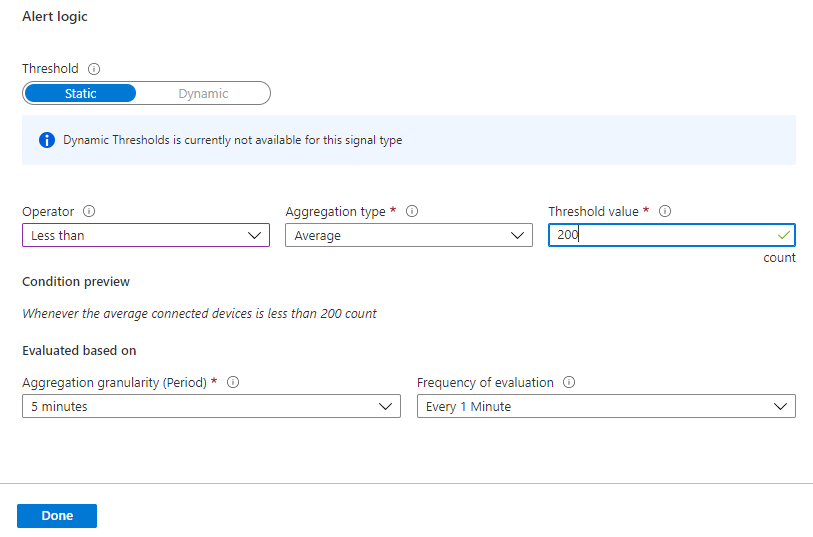The height and width of the screenshot is (537, 813).
Task: Switch to the Dynamic threshold option
Action: [x=203, y=94]
